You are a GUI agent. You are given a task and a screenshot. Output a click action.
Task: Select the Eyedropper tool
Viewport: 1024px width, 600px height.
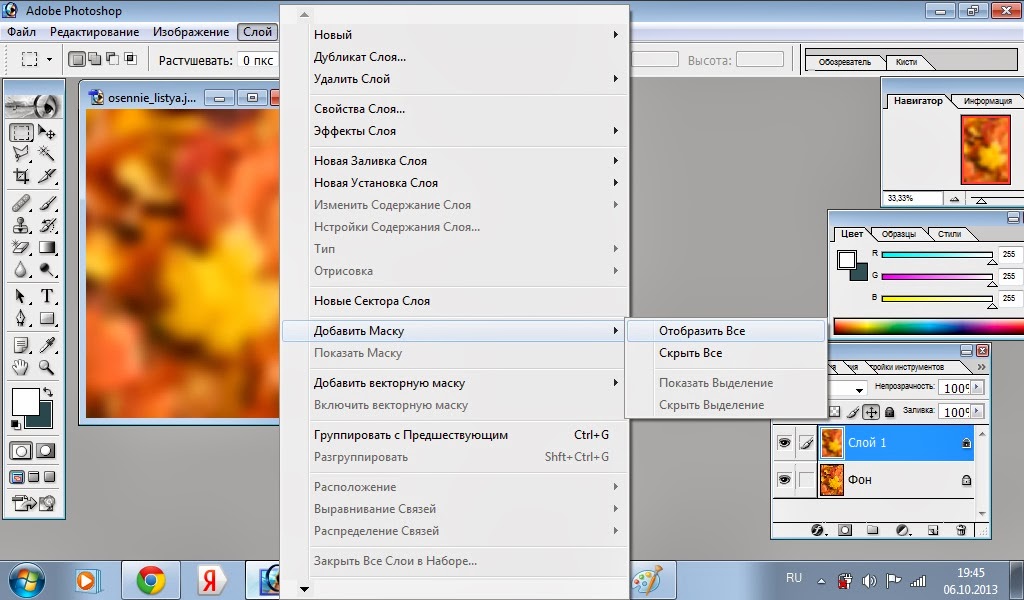click(x=46, y=345)
